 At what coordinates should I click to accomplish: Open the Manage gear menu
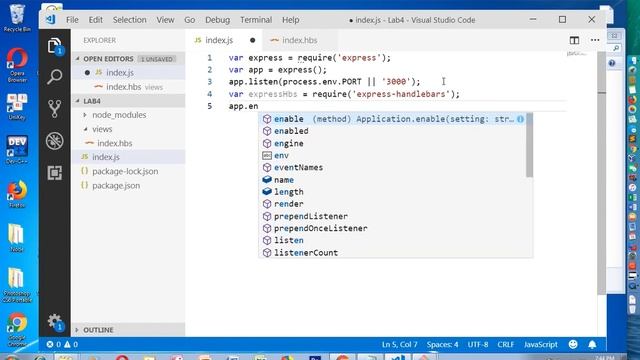click(x=54, y=322)
